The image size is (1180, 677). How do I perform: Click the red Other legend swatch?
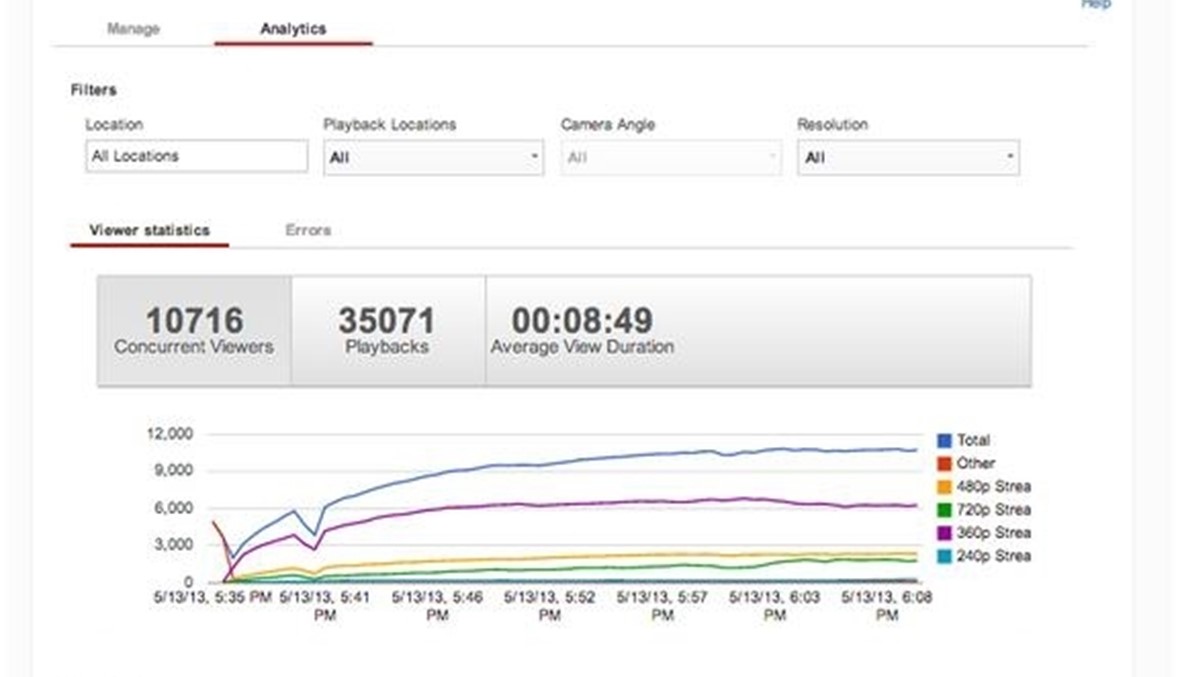[x=944, y=463]
